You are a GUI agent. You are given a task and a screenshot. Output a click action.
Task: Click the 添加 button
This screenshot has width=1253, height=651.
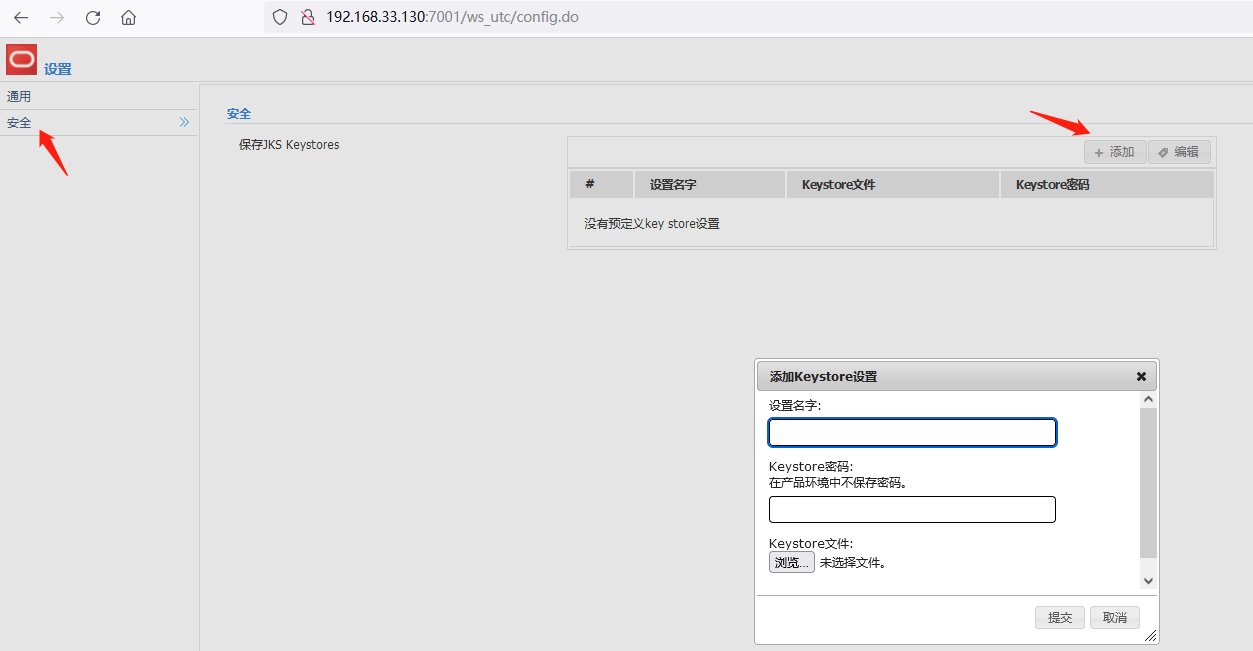pyautogui.click(x=1115, y=152)
